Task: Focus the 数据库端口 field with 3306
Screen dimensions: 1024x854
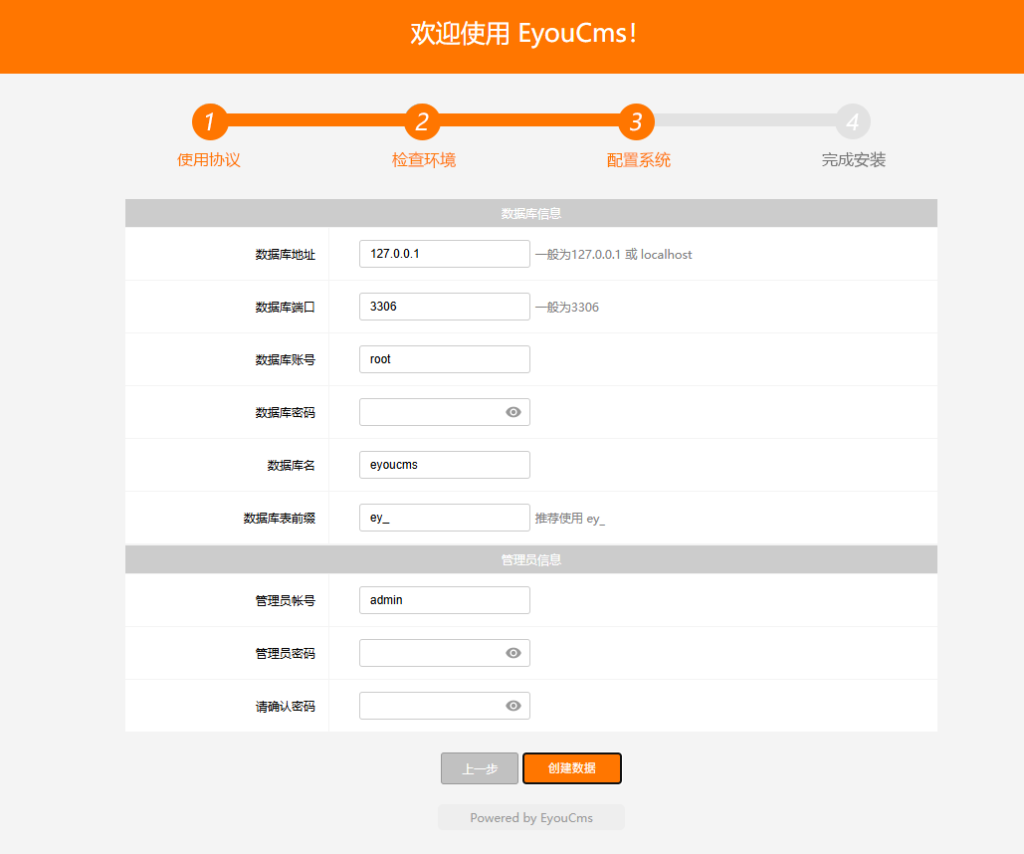Action: (444, 307)
